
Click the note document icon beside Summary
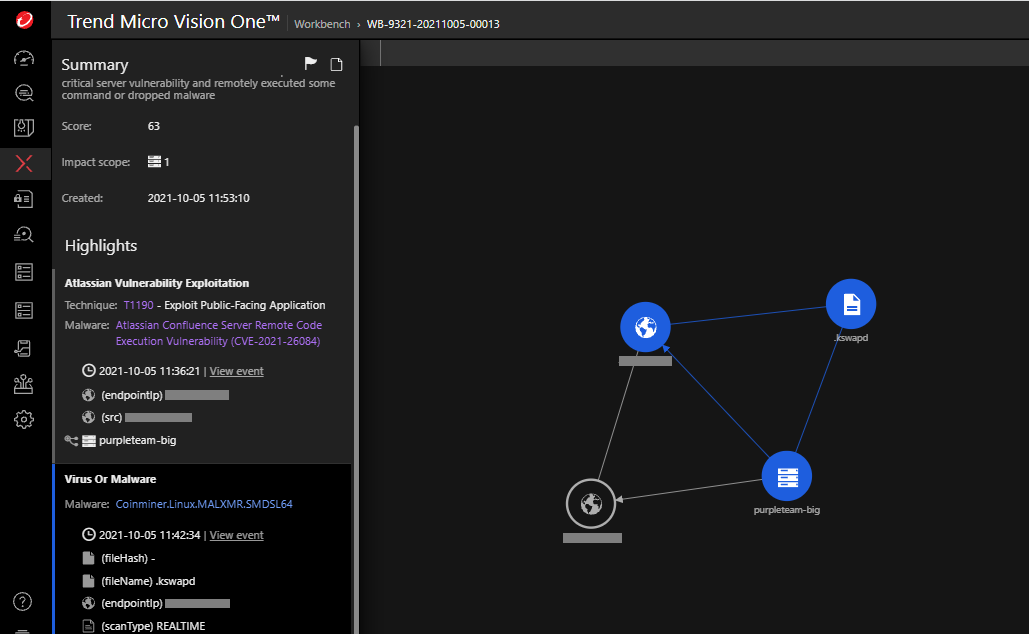coord(337,65)
